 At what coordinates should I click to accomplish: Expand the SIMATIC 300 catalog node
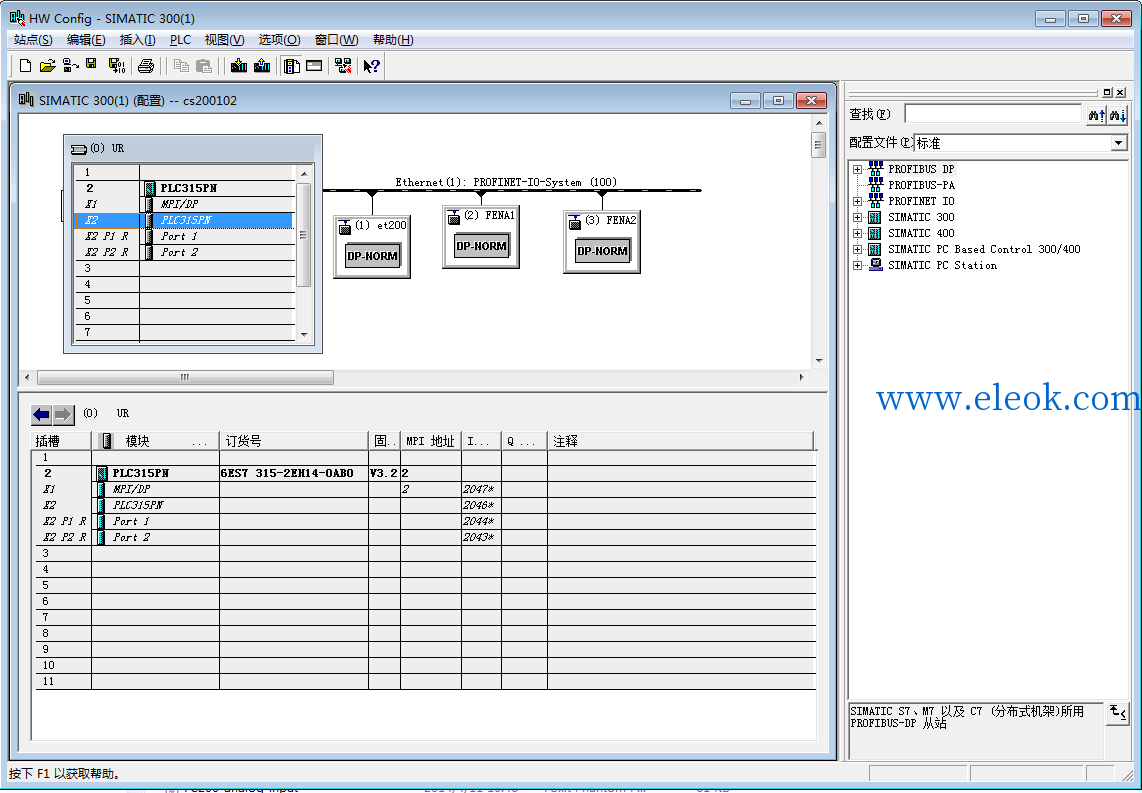(858, 218)
